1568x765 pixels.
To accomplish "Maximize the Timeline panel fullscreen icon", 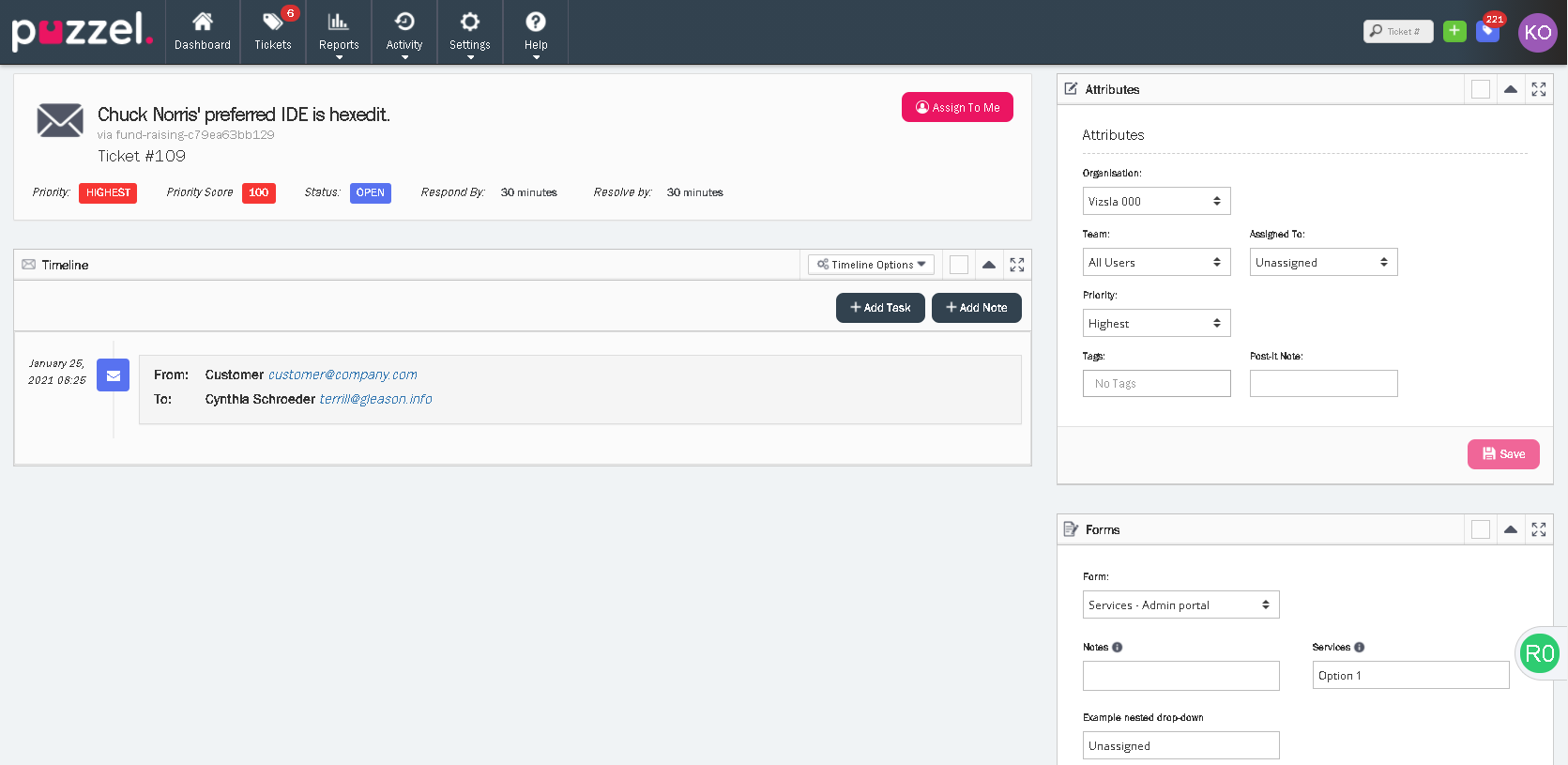I will (1017, 265).
